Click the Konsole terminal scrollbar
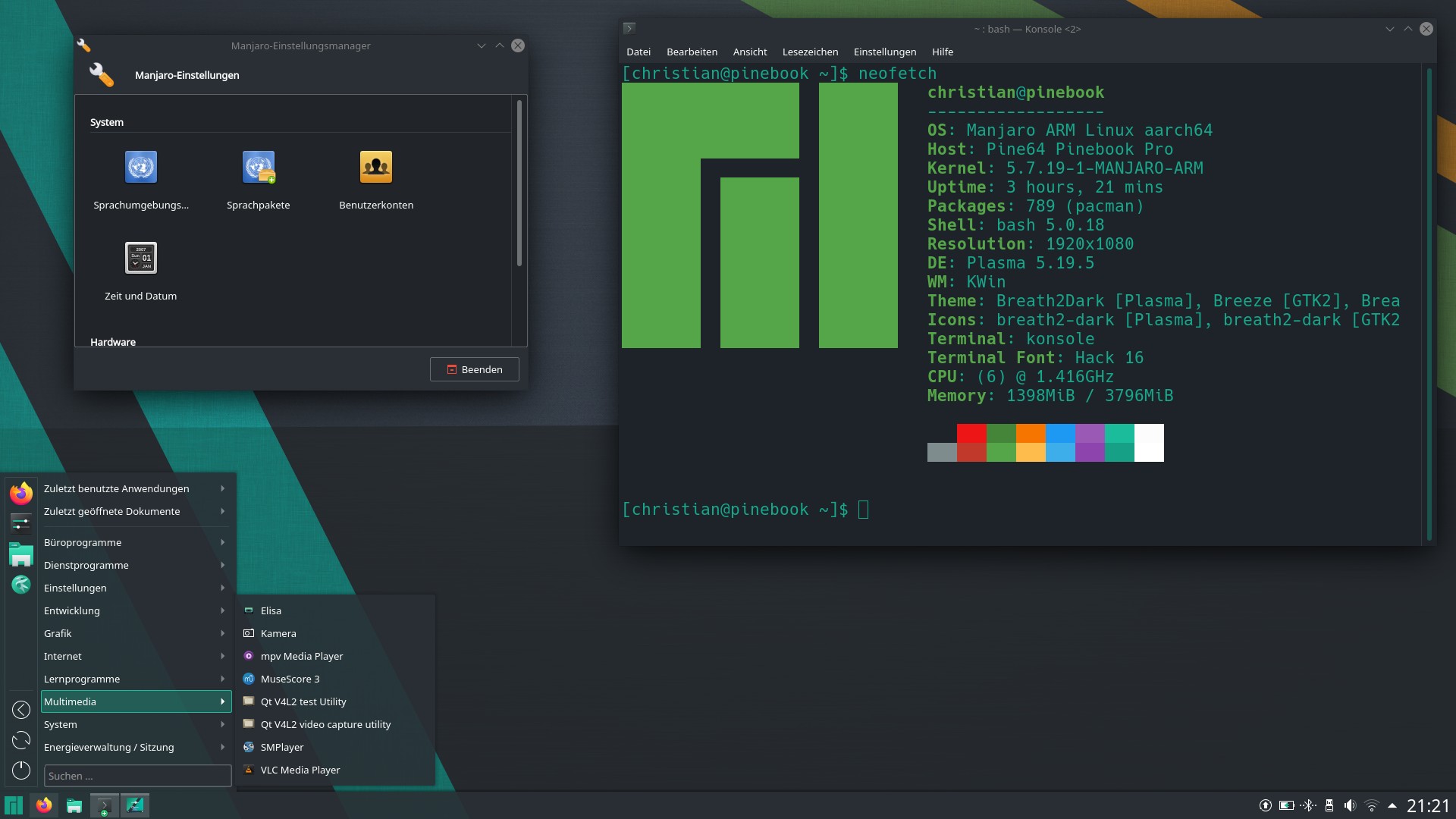The image size is (1456, 819). [1429, 304]
